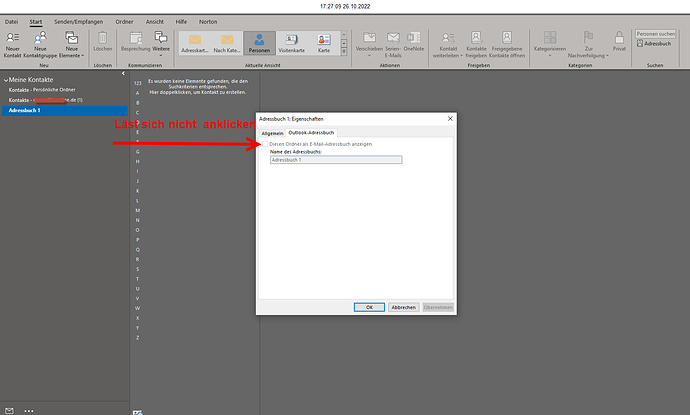Click the Name des Adressbuchs field
The width and height of the screenshot is (690, 415).
click(336, 160)
